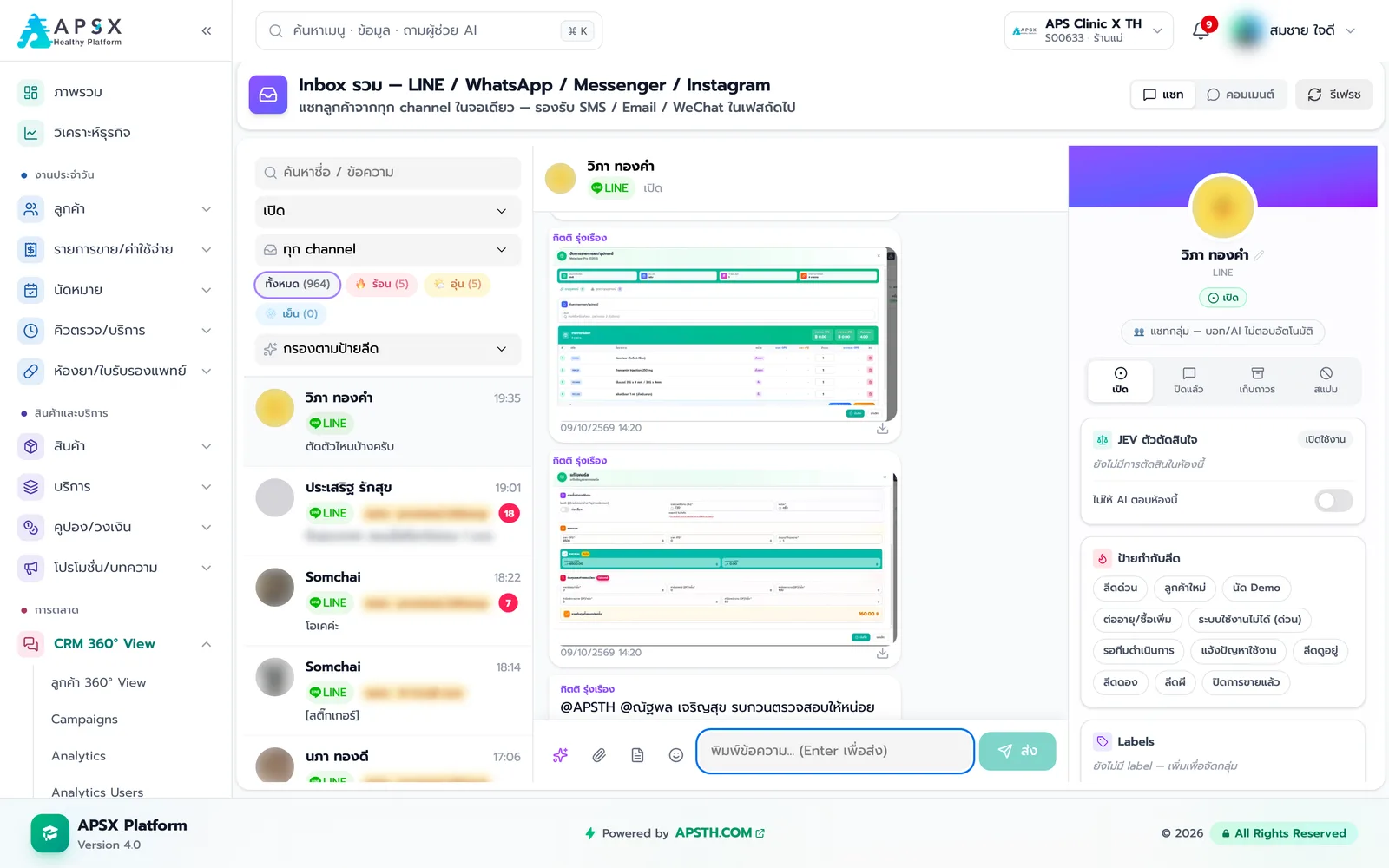
Task: Open the message template document icon
Action: 637,755
